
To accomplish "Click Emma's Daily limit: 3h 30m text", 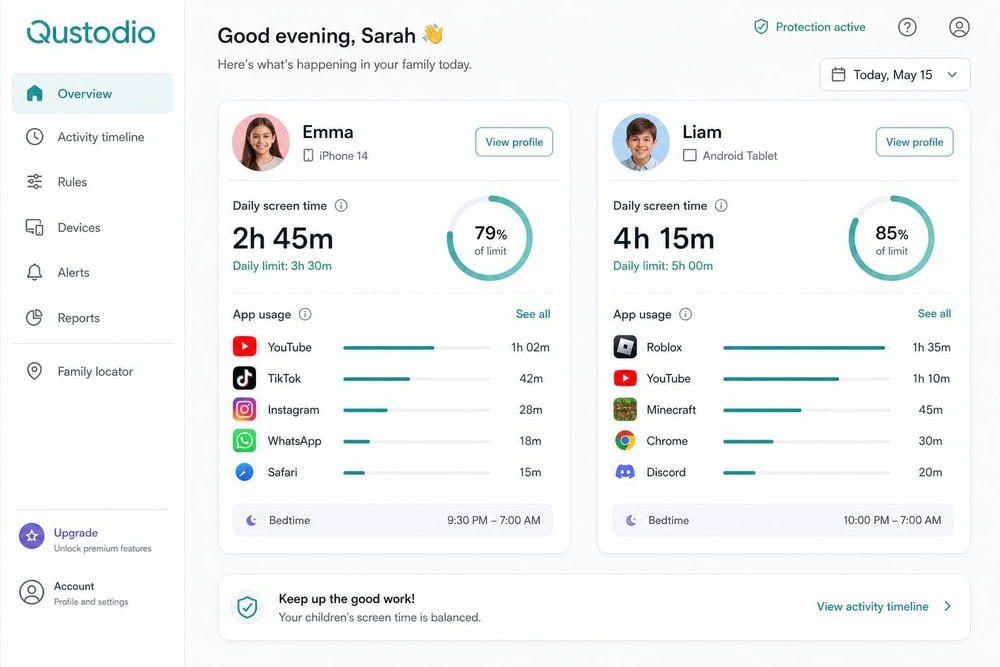I will pos(282,266).
